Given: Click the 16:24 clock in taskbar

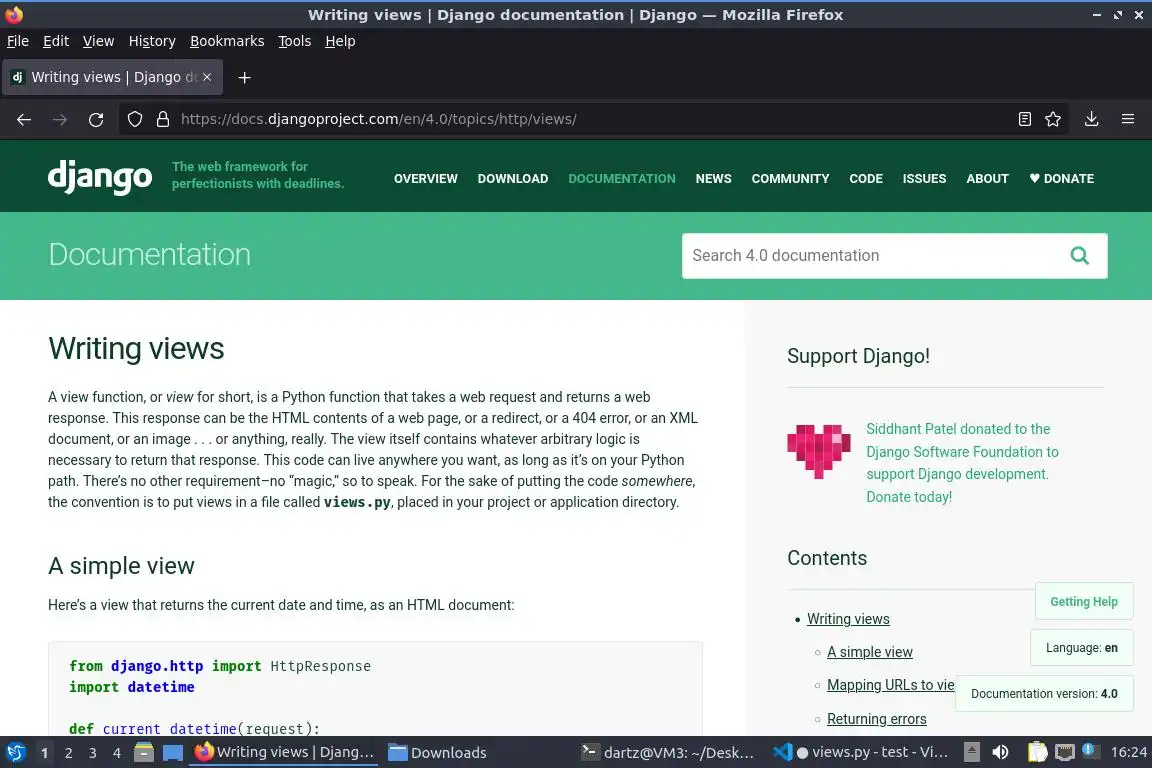Looking at the screenshot, I should pyautogui.click(x=1128, y=753).
